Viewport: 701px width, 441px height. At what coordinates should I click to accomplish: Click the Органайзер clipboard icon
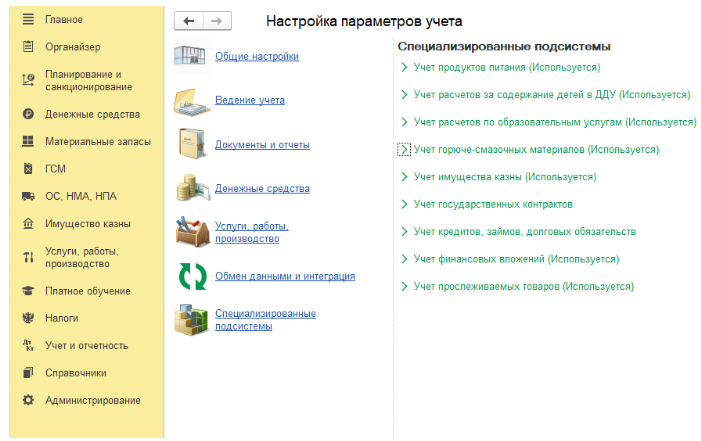28,47
